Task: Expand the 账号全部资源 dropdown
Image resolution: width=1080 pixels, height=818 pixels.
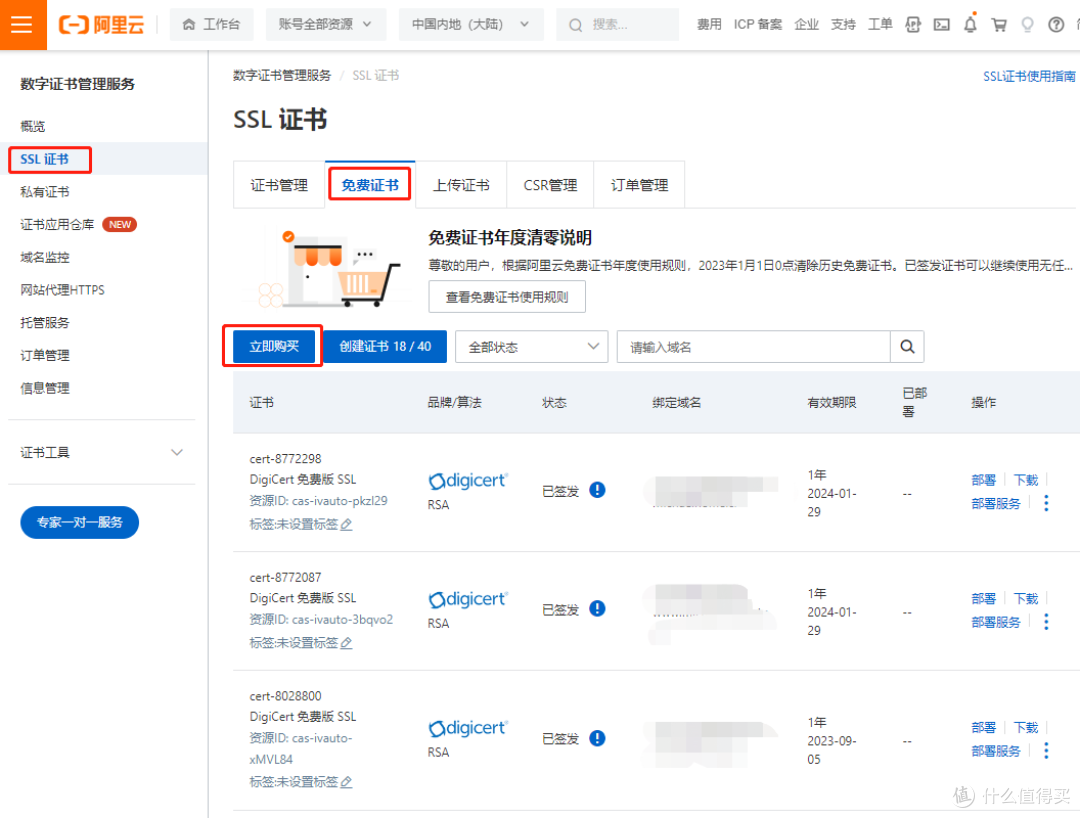Action: 326,25
